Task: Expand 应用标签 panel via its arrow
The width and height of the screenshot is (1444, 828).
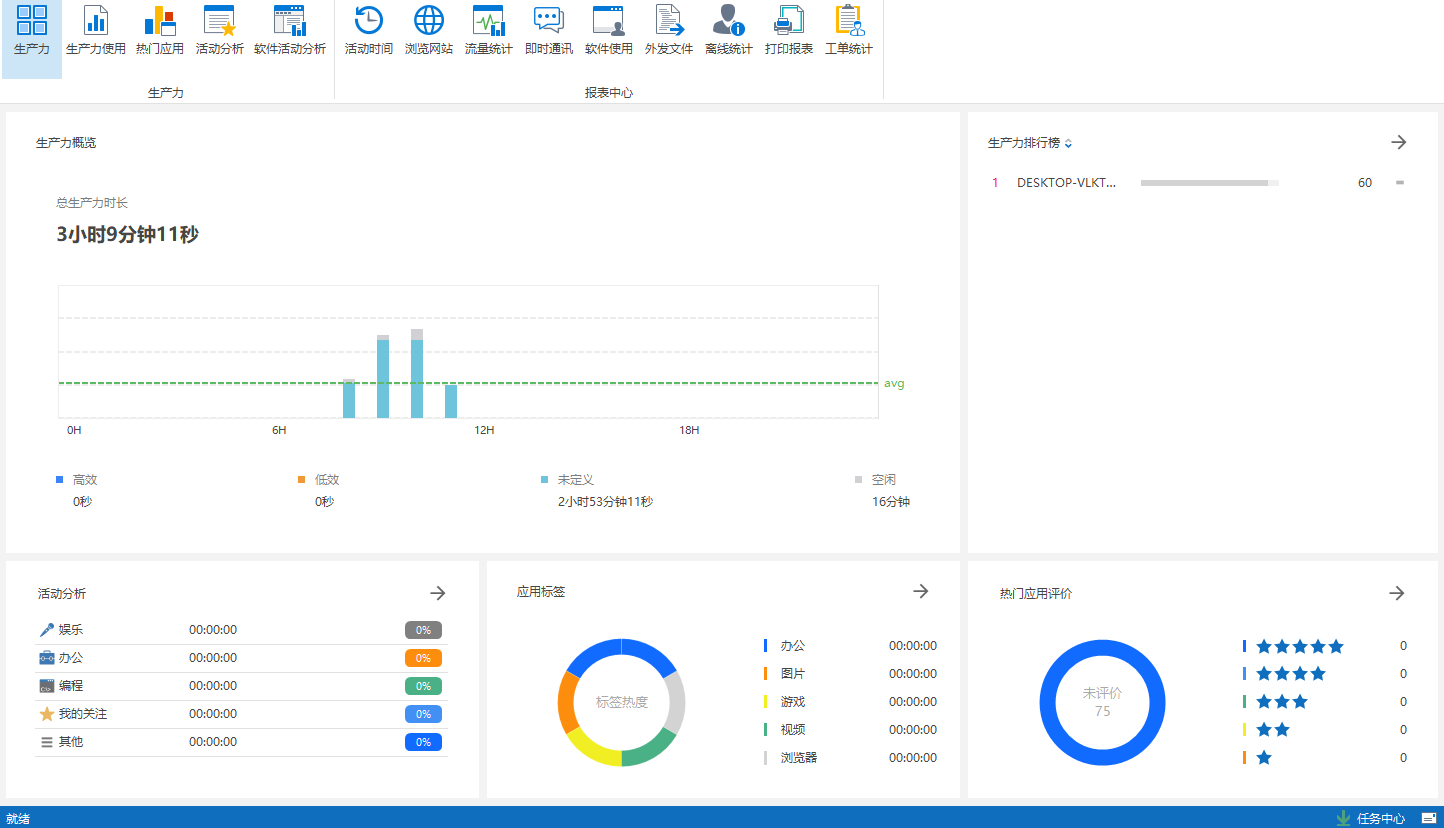Action: 920,591
